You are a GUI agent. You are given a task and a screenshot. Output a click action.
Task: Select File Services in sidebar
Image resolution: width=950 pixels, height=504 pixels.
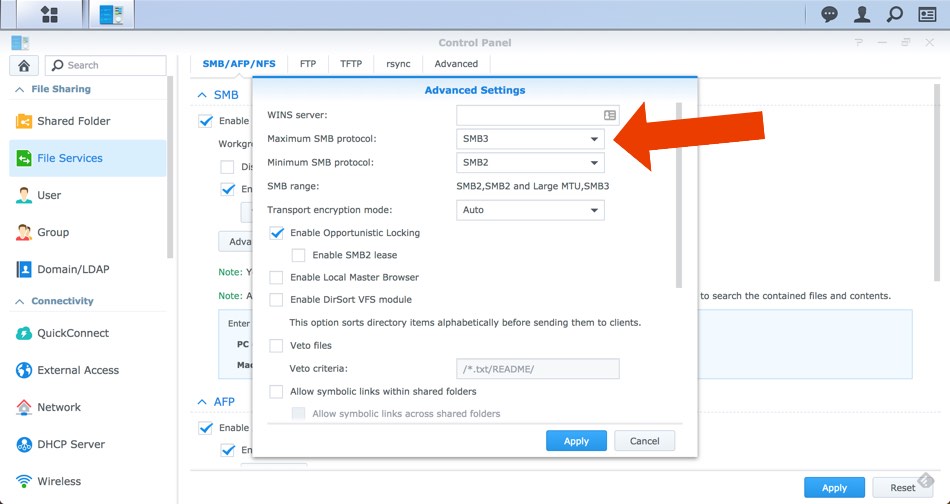coord(88,158)
